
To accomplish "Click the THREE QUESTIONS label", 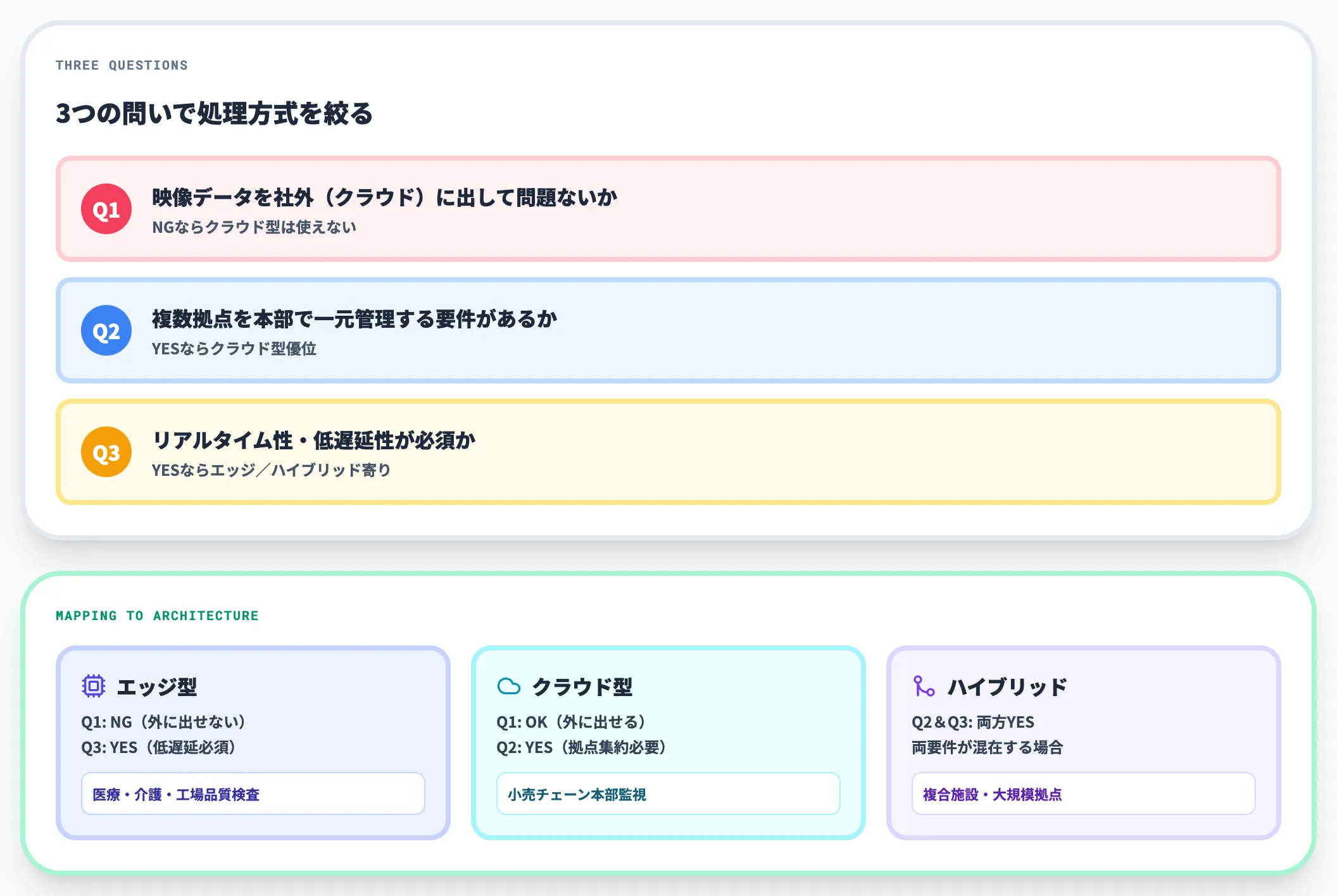I will pos(122,65).
